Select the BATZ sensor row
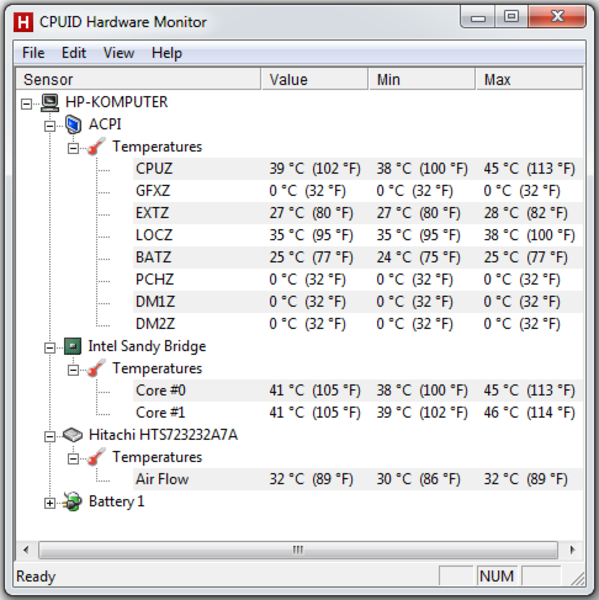This screenshot has width=599, height=600. 357,258
